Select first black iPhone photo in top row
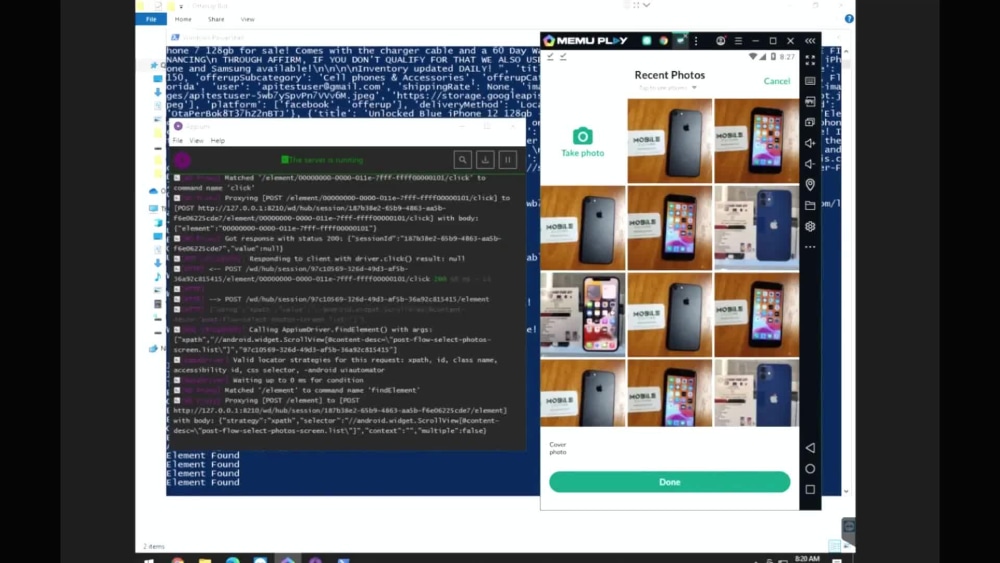 (670, 141)
